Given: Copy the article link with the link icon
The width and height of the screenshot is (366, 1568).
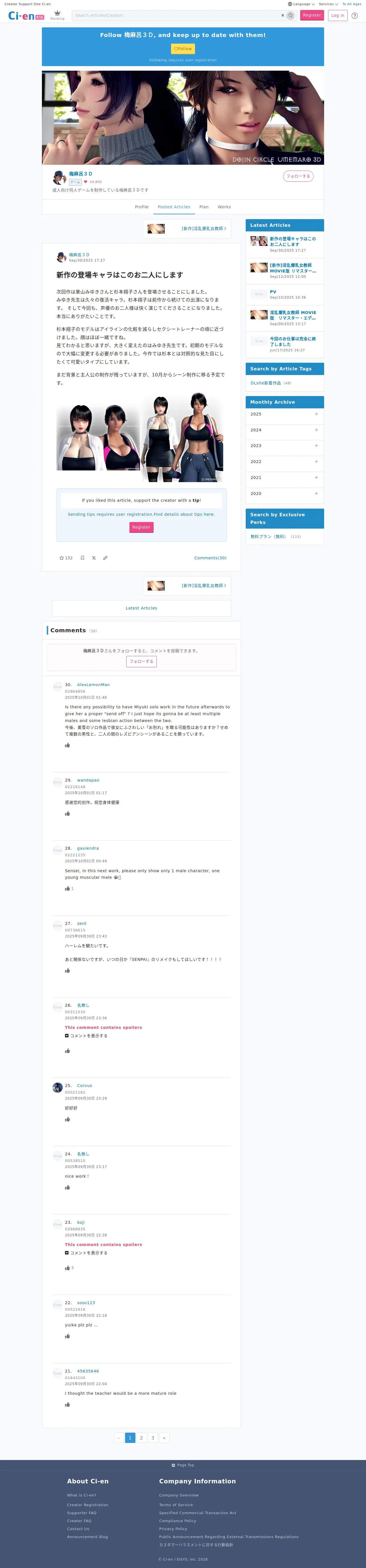Looking at the screenshot, I should pyautogui.click(x=105, y=558).
